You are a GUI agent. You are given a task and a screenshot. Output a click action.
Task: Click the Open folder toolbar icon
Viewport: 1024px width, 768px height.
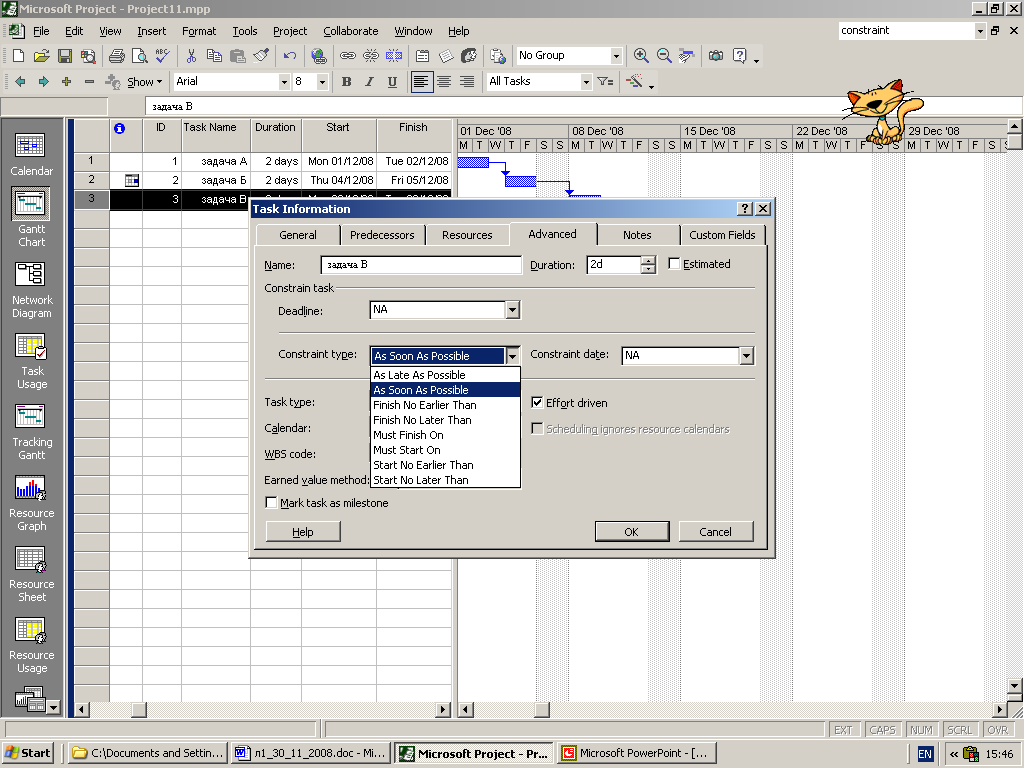pyautogui.click(x=42, y=56)
